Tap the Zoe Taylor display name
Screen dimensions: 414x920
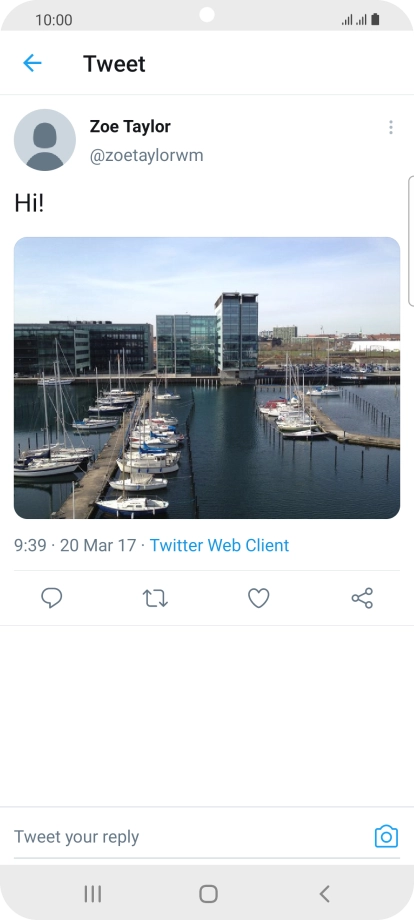[130, 126]
